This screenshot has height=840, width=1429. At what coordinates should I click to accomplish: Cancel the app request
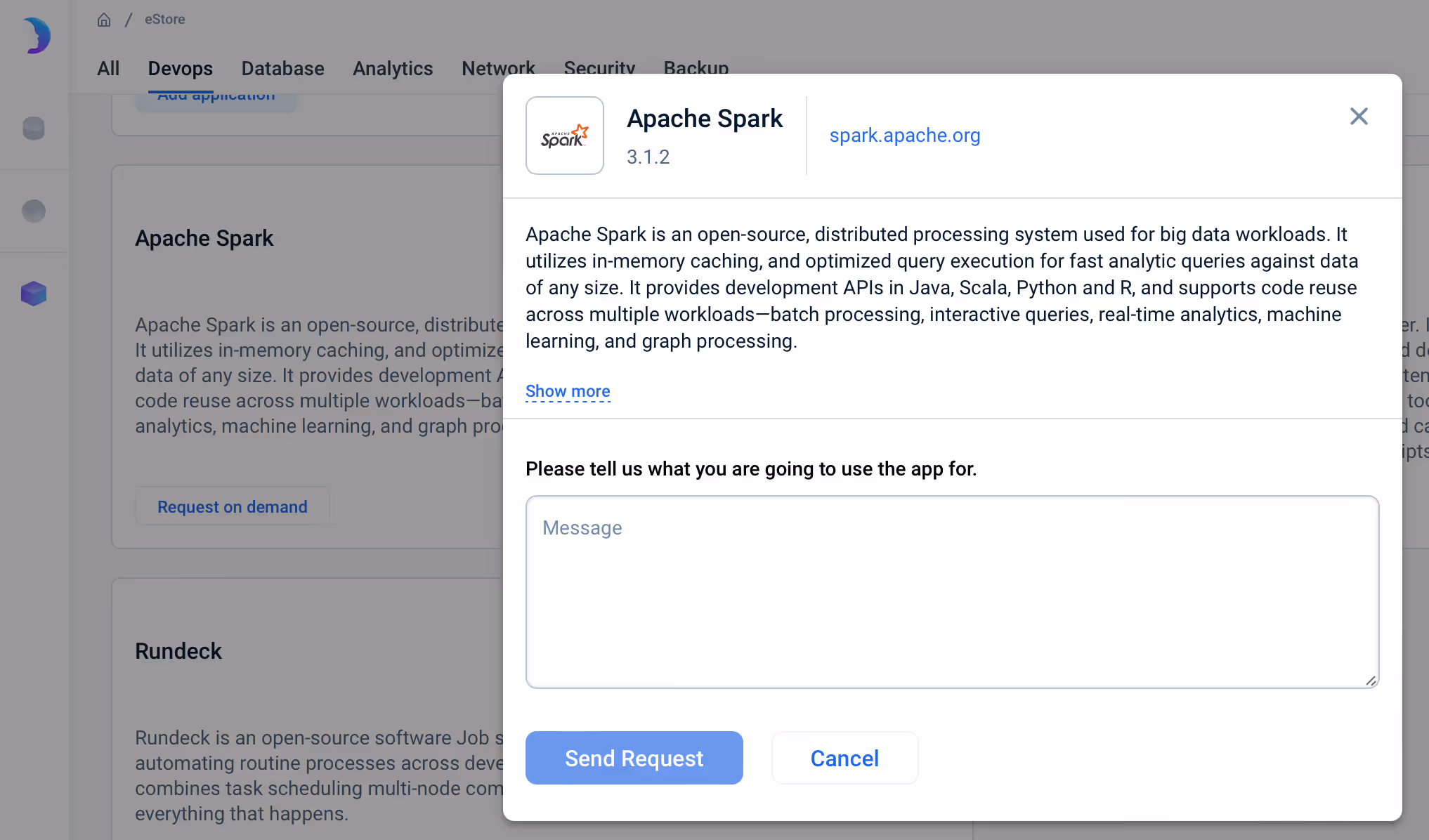click(844, 758)
